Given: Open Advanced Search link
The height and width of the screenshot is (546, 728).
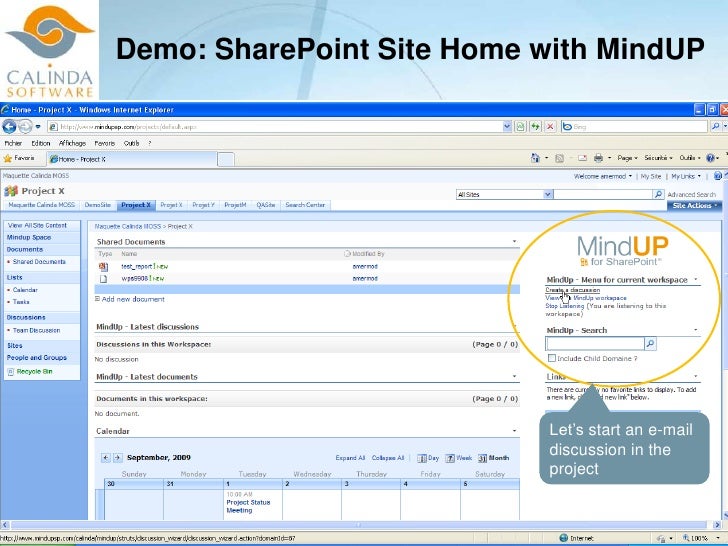Looking at the screenshot, I should [691, 195].
